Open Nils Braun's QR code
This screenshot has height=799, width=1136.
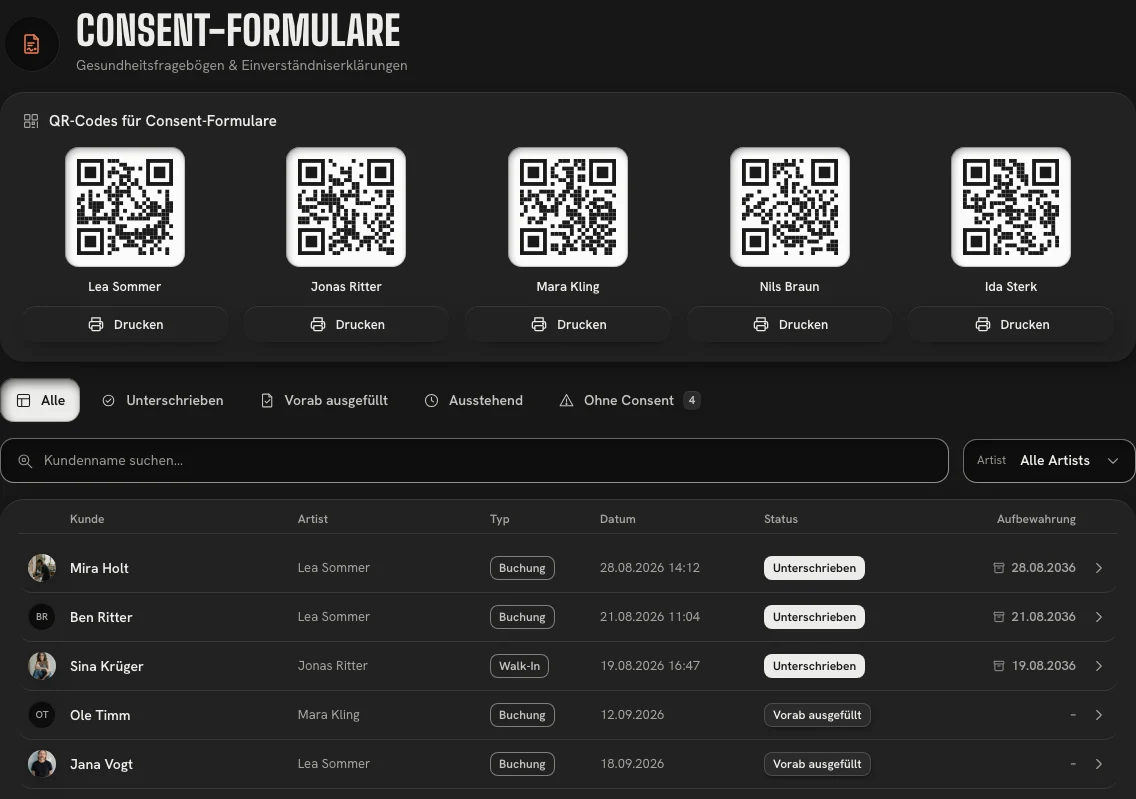click(790, 207)
